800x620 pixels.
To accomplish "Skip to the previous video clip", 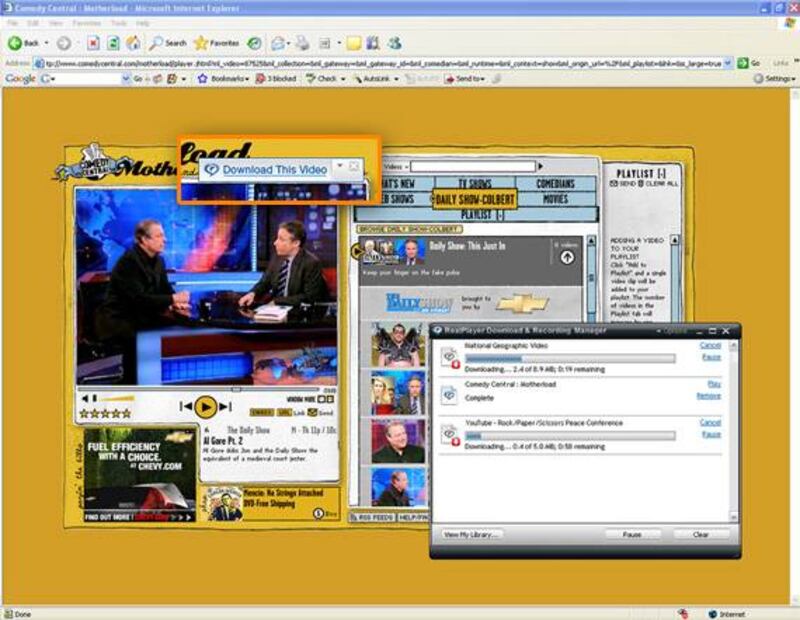I will [x=186, y=407].
